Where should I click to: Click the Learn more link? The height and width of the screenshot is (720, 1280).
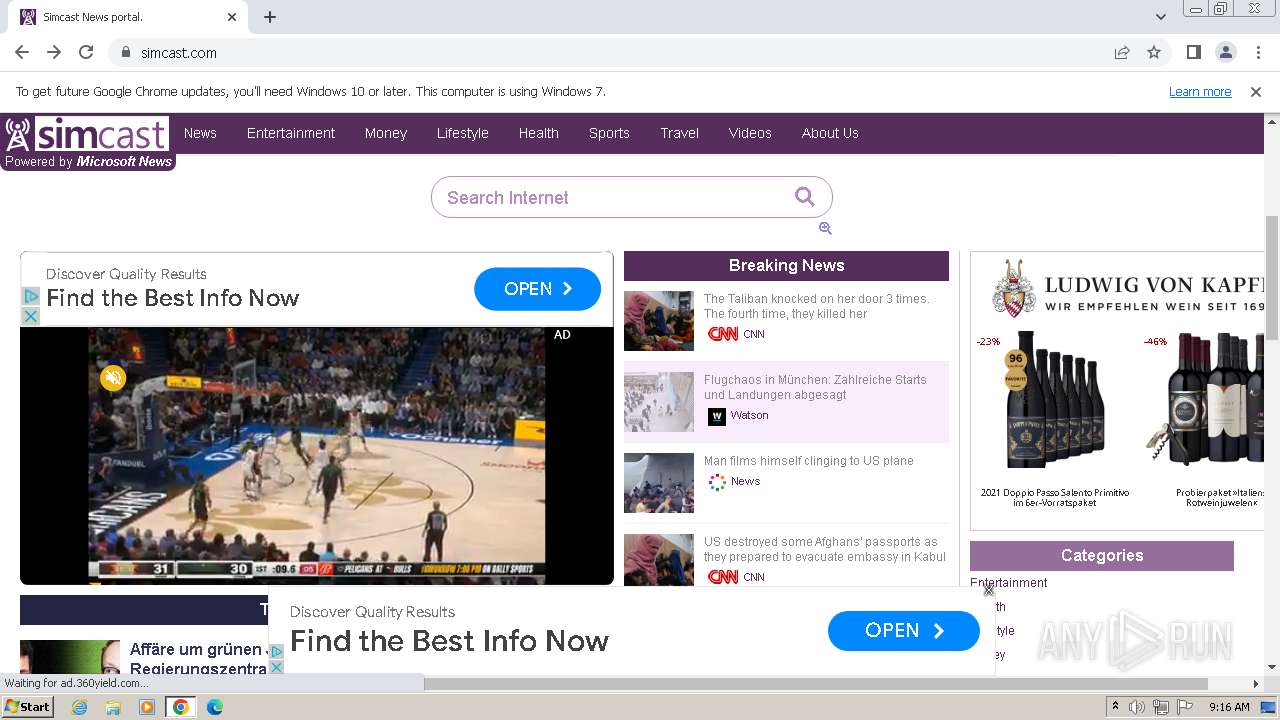1200,91
